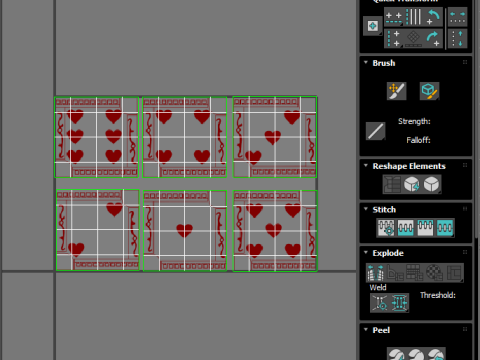Select the six of hearts UV cluster
The width and height of the screenshot is (480, 360).
point(97,137)
